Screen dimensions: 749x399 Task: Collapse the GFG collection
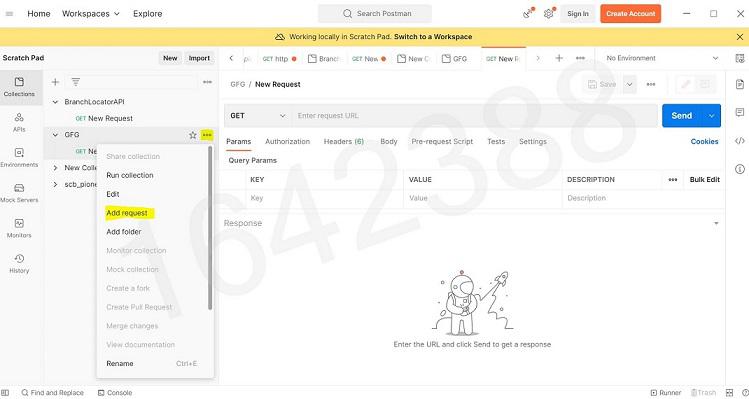pyautogui.click(x=55, y=135)
